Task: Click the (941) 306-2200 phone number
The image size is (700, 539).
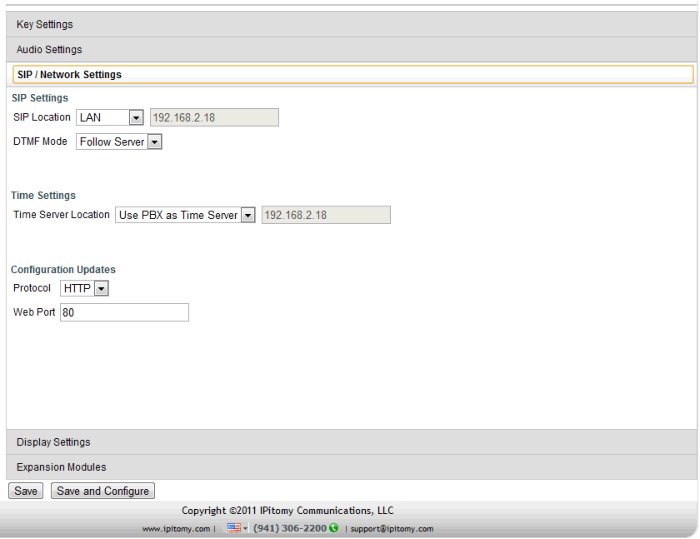Action: coord(290,528)
